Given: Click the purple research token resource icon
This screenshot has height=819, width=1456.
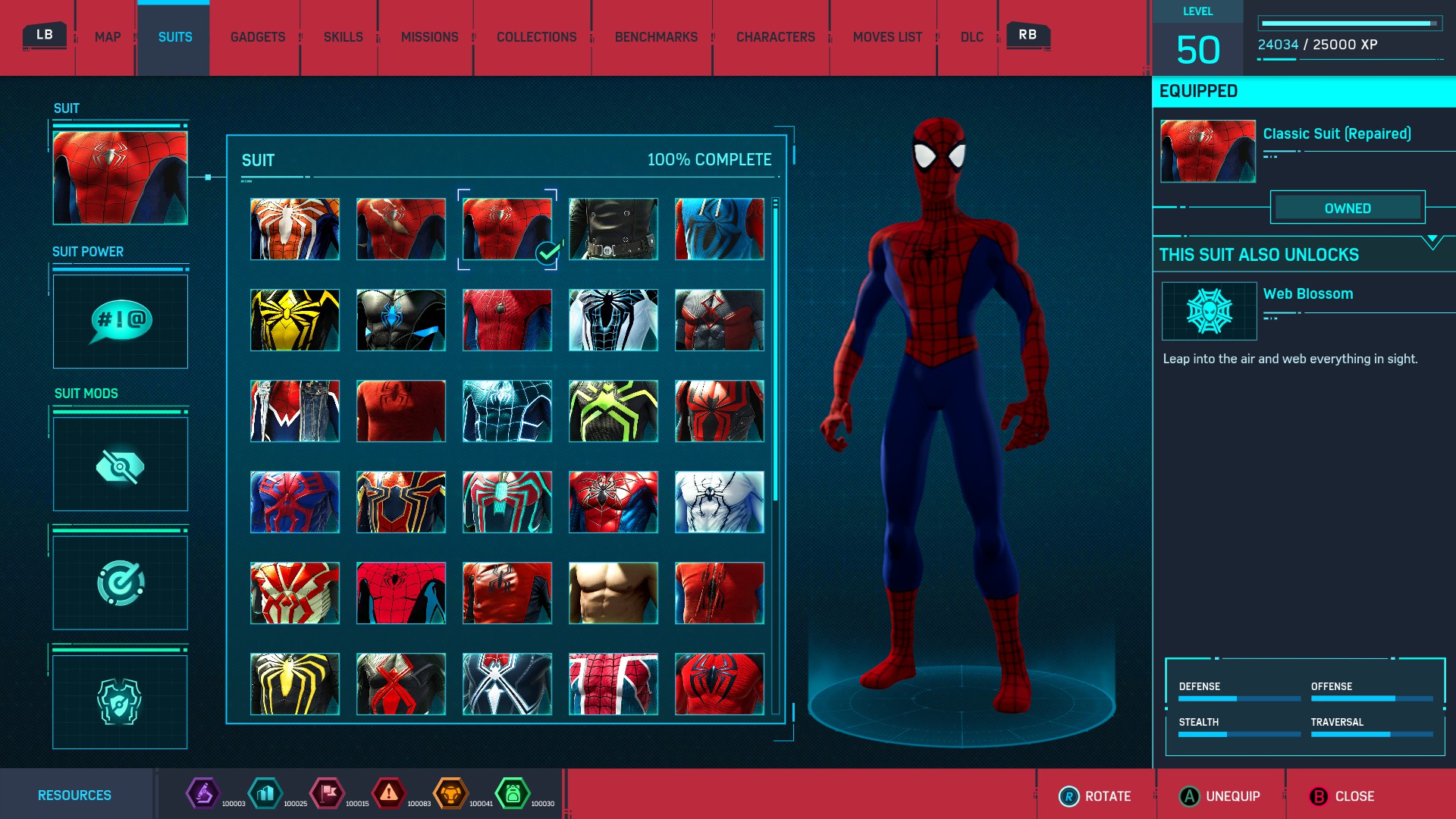Looking at the screenshot, I should click(x=203, y=794).
